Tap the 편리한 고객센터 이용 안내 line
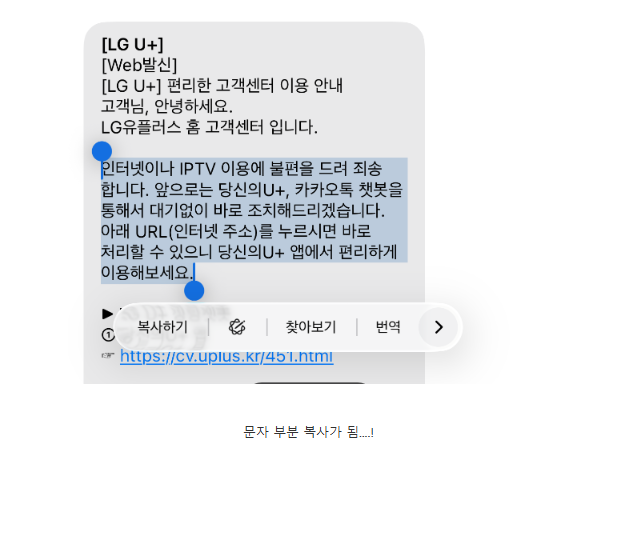Screen dimensions: 621x554 point(222,86)
